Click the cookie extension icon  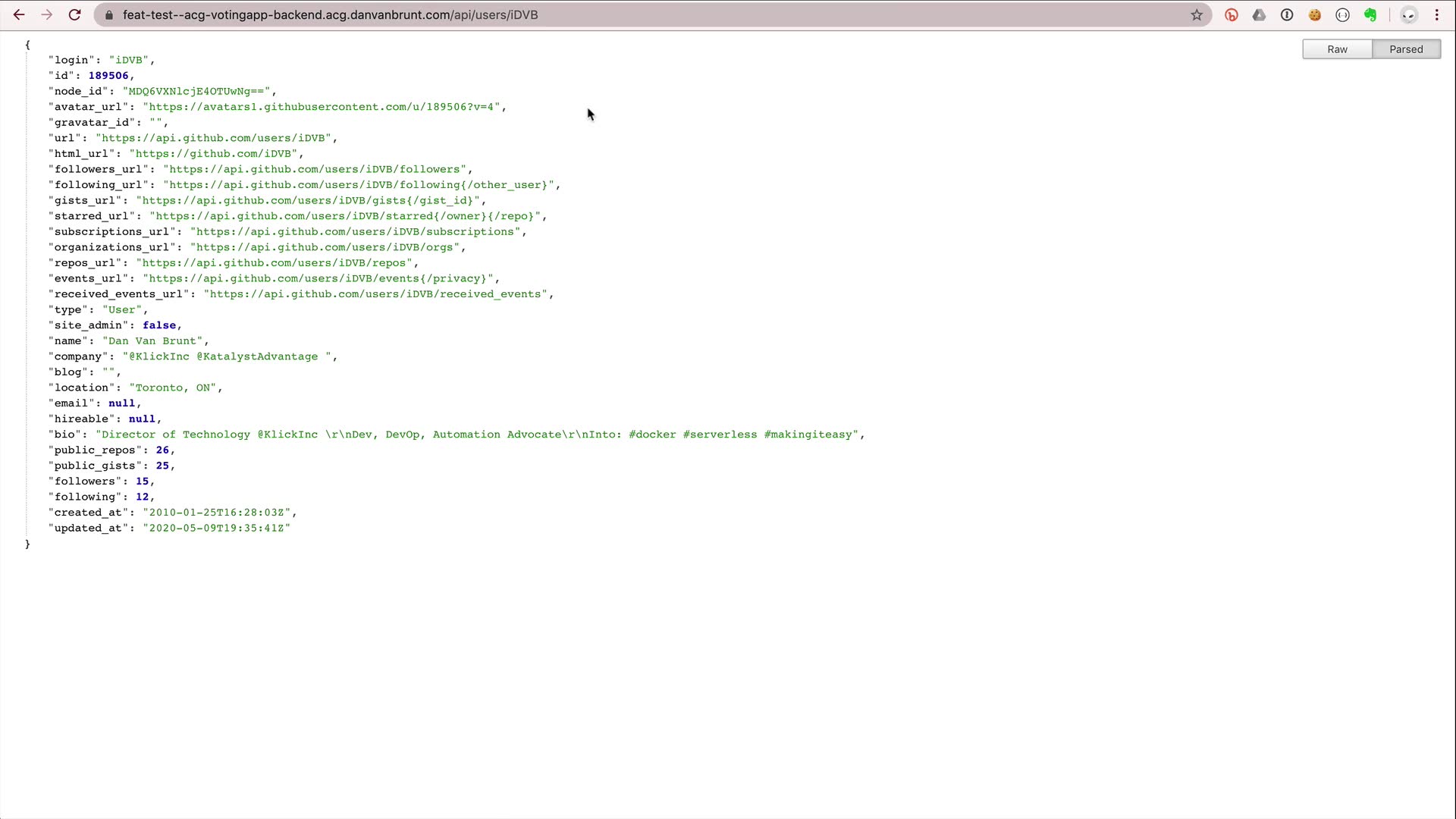[1315, 14]
